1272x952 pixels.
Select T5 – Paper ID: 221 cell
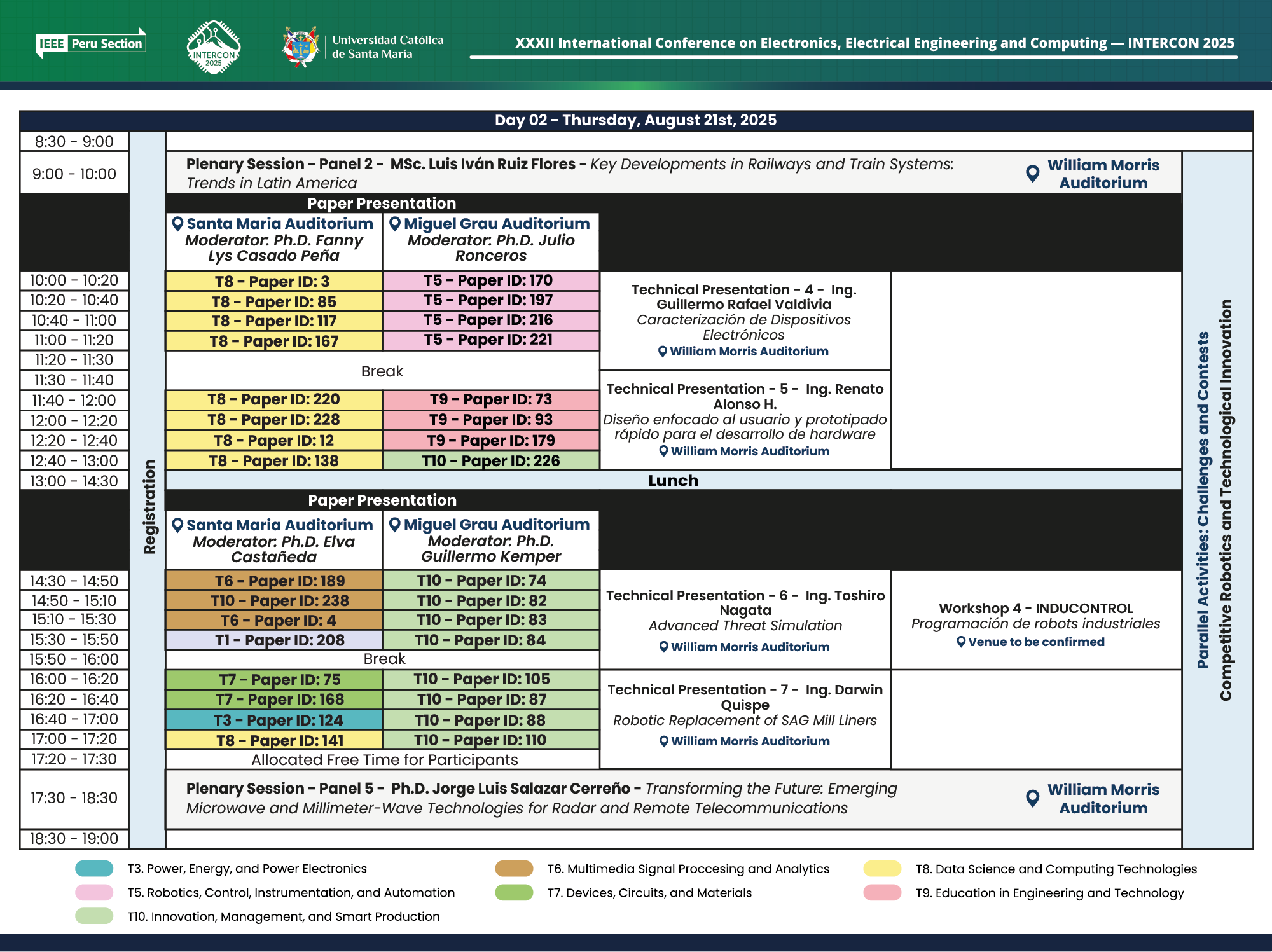tap(491, 340)
